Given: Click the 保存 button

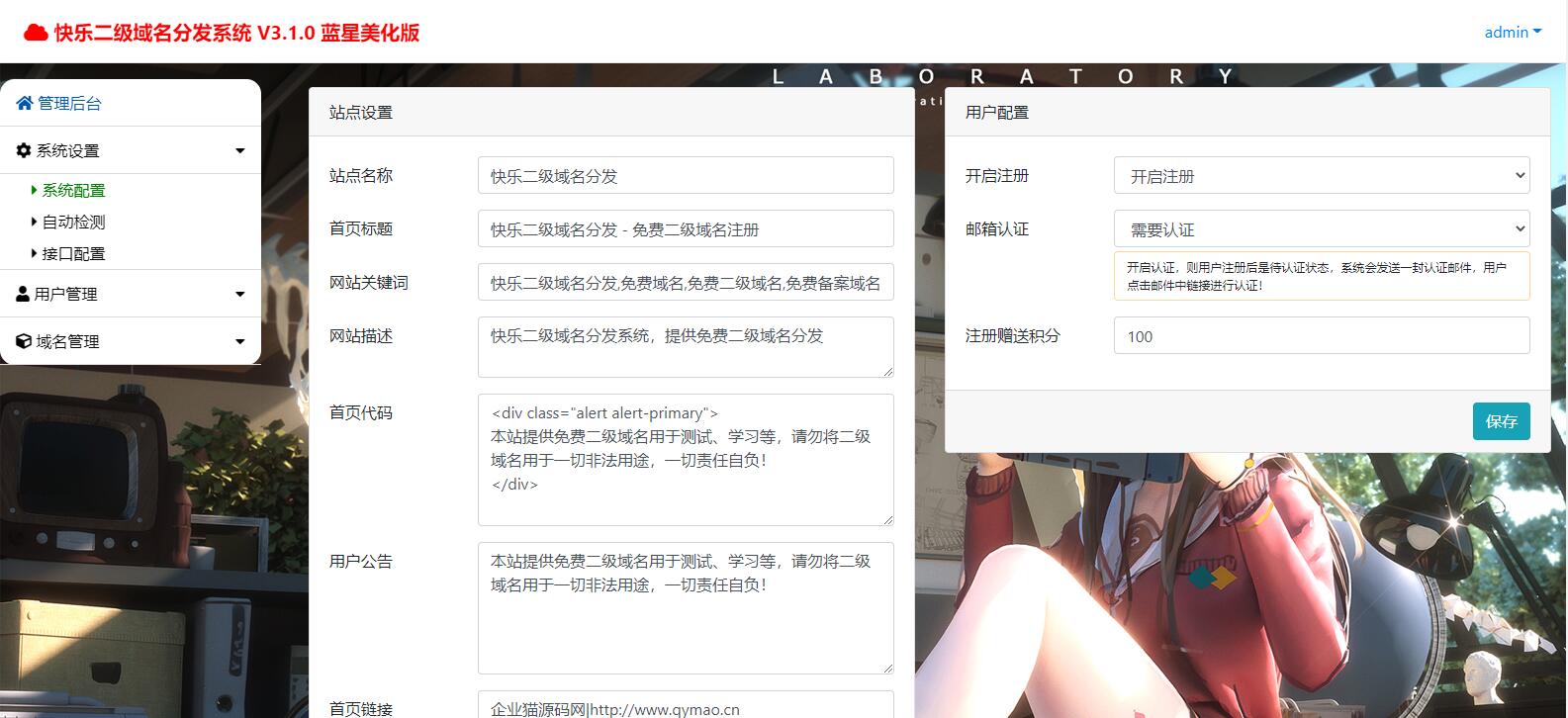Looking at the screenshot, I should point(1500,421).
